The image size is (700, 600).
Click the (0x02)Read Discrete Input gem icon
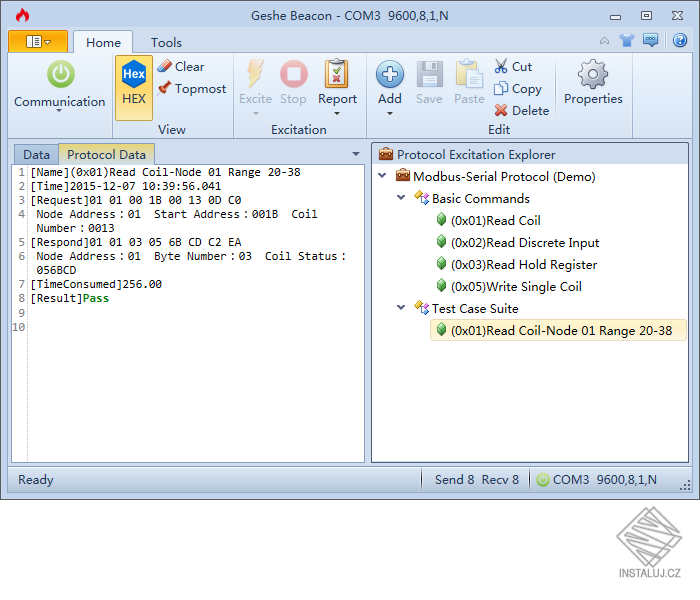coord(441,242)
